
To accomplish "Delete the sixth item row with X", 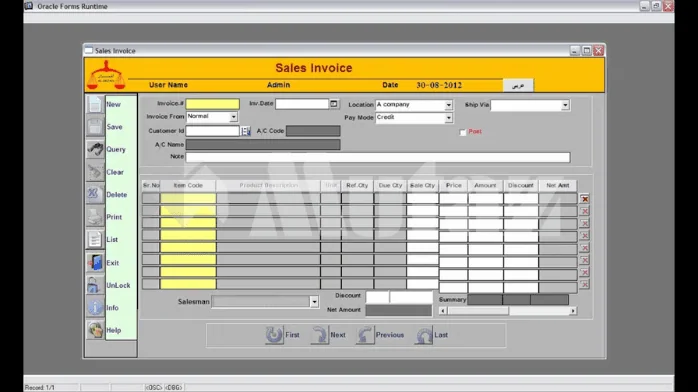I will (x=584, y=260).
